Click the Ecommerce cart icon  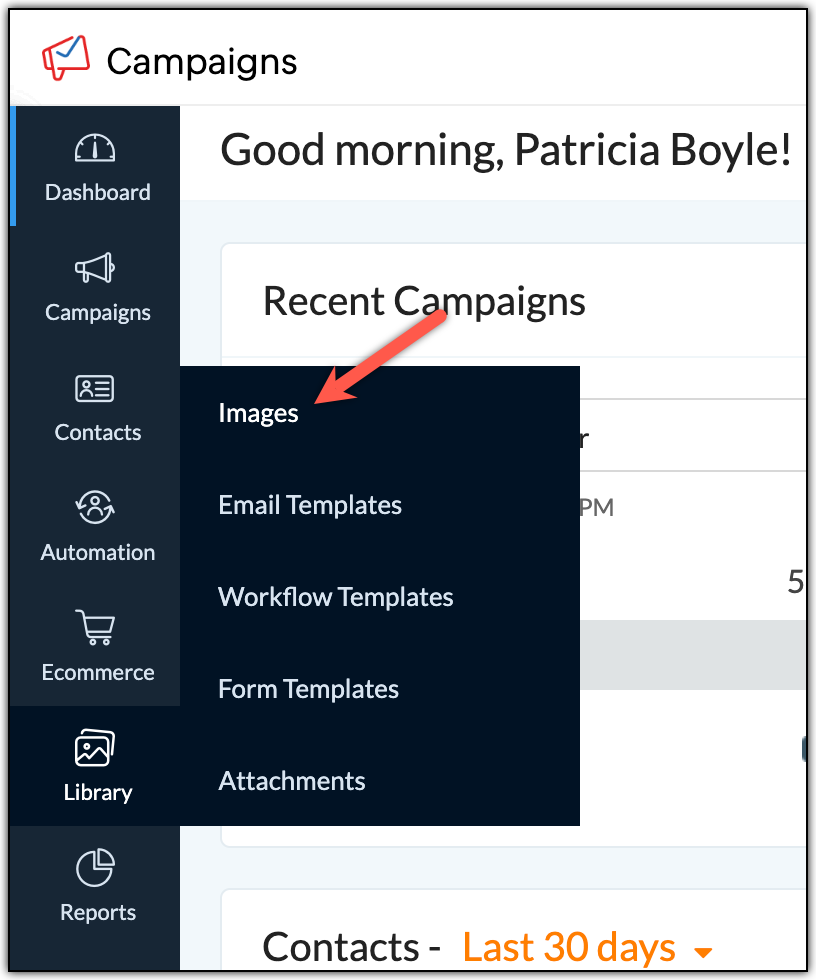pos(96,629)
